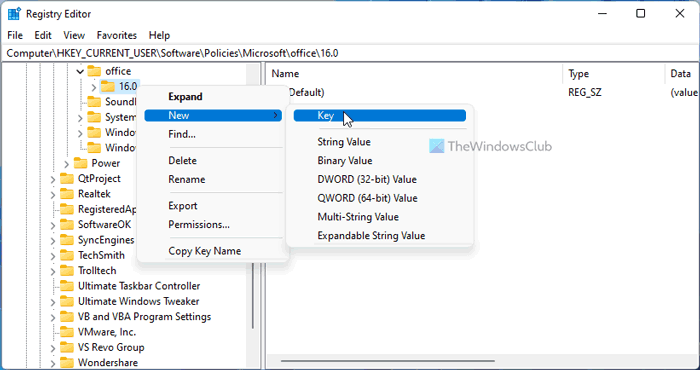700x370 pixels.
Task: Click the QtProject folder icon
Action: pos(67,179)
